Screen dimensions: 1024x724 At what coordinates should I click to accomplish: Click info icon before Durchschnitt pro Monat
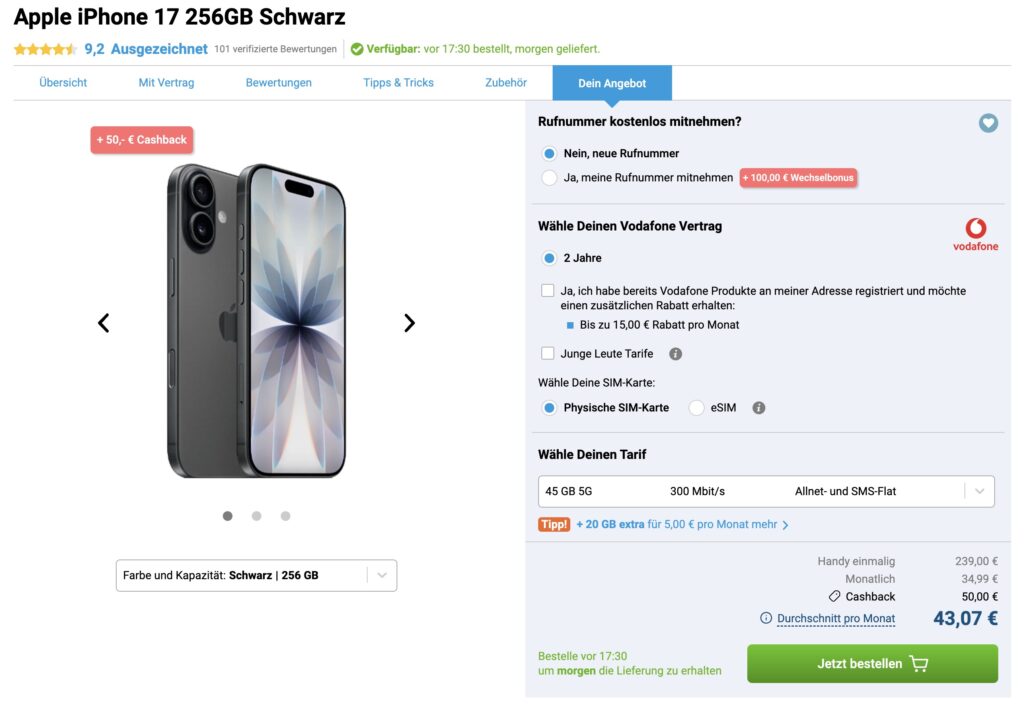(x=766, y=618)
